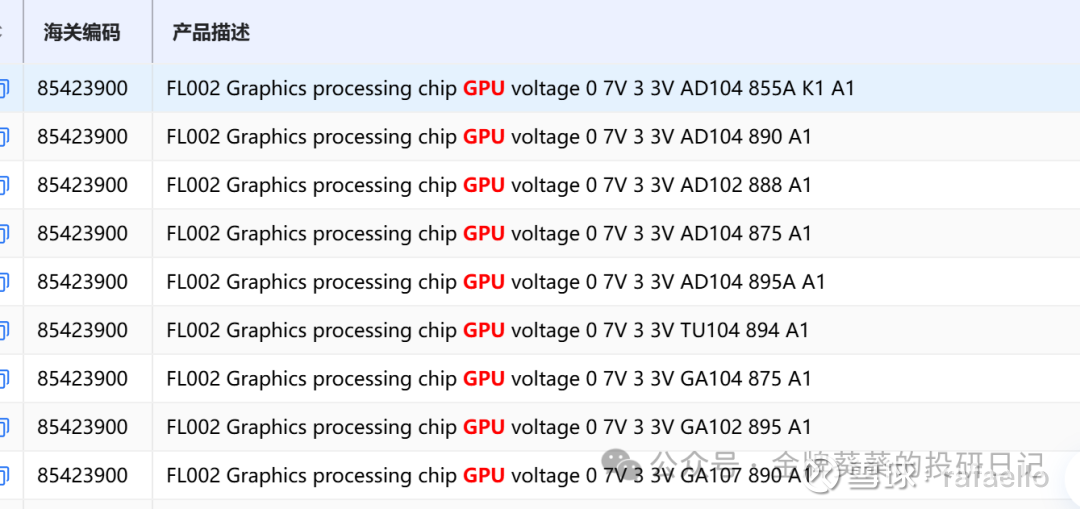Click copy icon in GA107 890 A1 row
This screenshot has width=1080, height=509.
pos(3,475)
